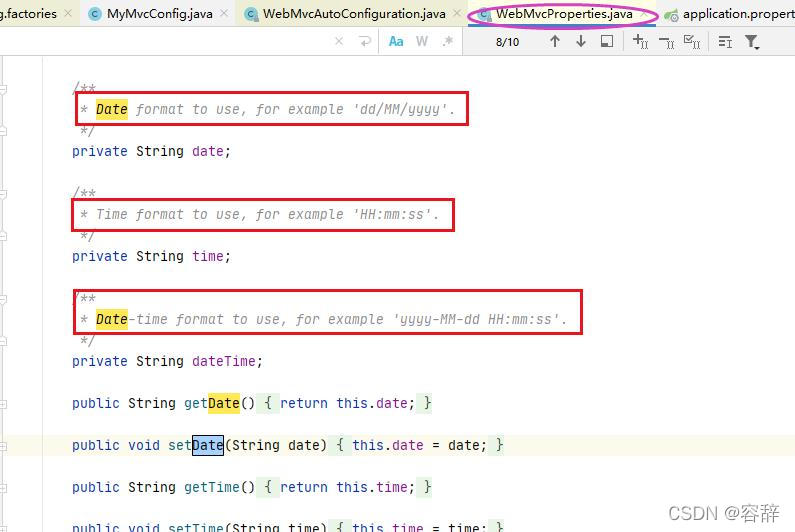795x532 pixels.
Task: Click the 'setTime' method name on the last line
Action: pyautogui.click(x=196, y=527)
